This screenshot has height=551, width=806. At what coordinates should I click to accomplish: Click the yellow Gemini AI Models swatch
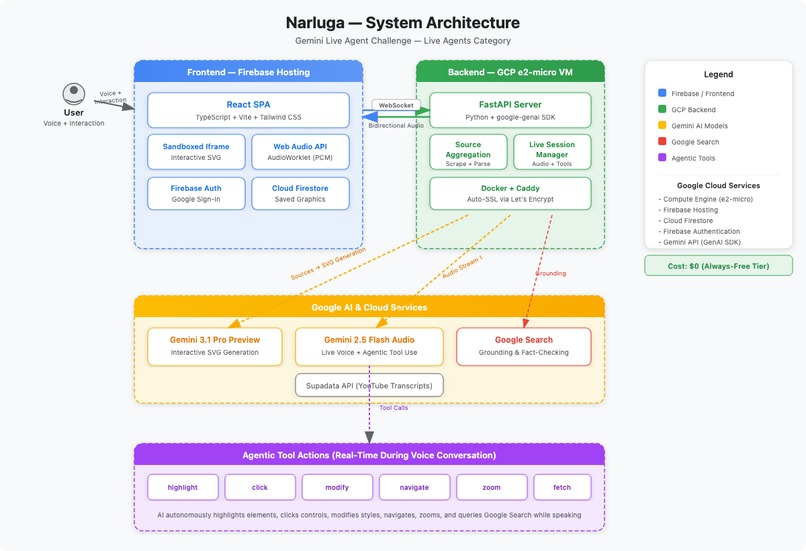(x=662, y=125)
